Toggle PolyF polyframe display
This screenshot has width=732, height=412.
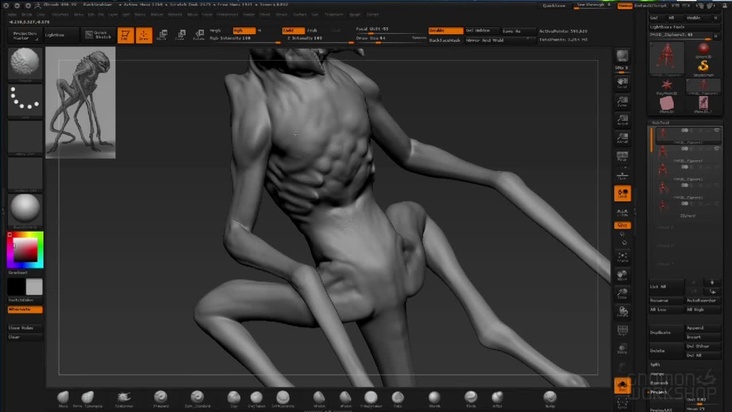click(622, 331)
